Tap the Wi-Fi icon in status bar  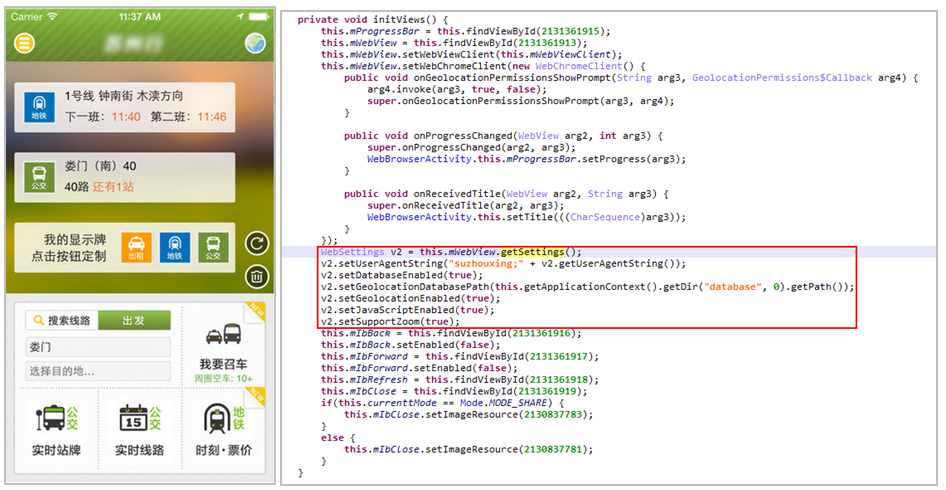pyautogui.click(x=52, y=17)
